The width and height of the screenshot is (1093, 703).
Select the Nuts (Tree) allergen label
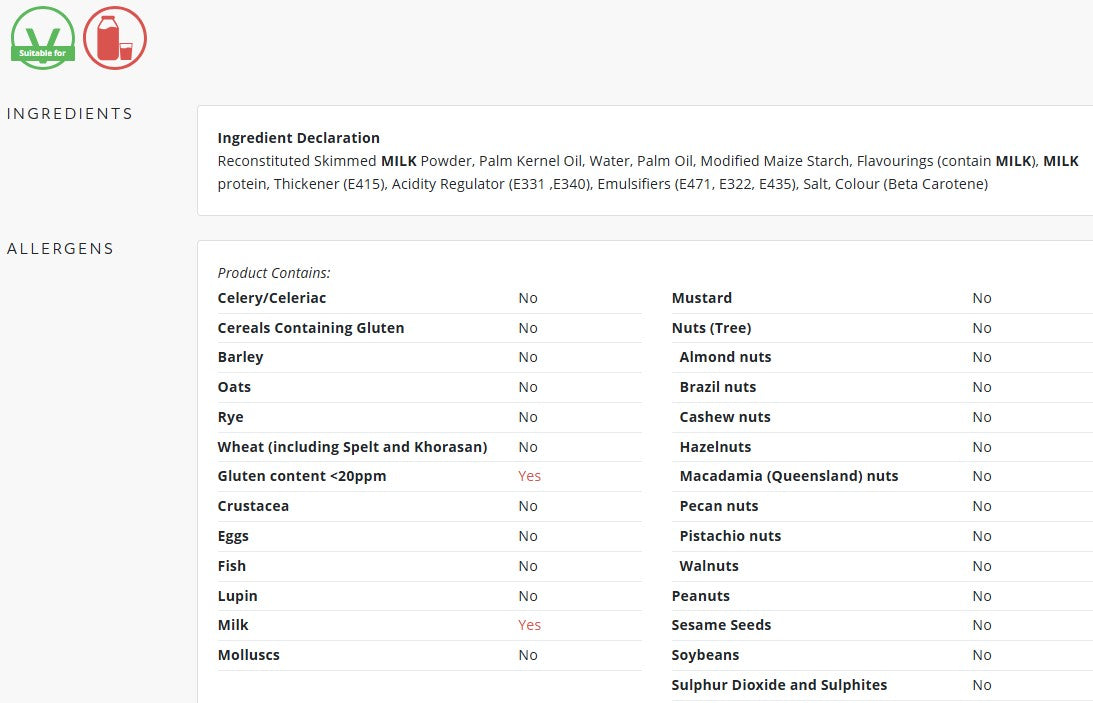[x=711, y=328]
